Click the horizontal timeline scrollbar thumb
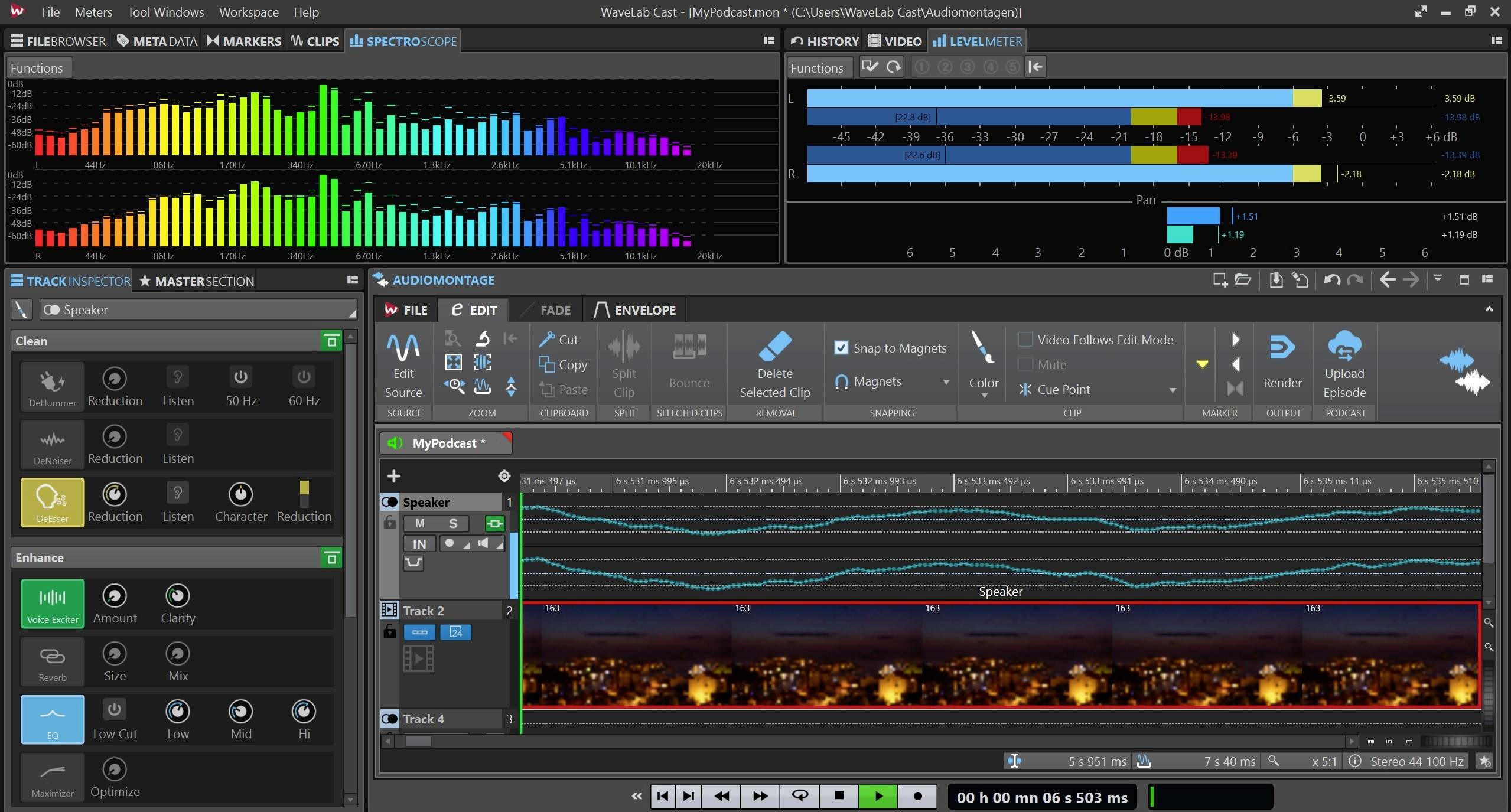 [x=418, y=741]
